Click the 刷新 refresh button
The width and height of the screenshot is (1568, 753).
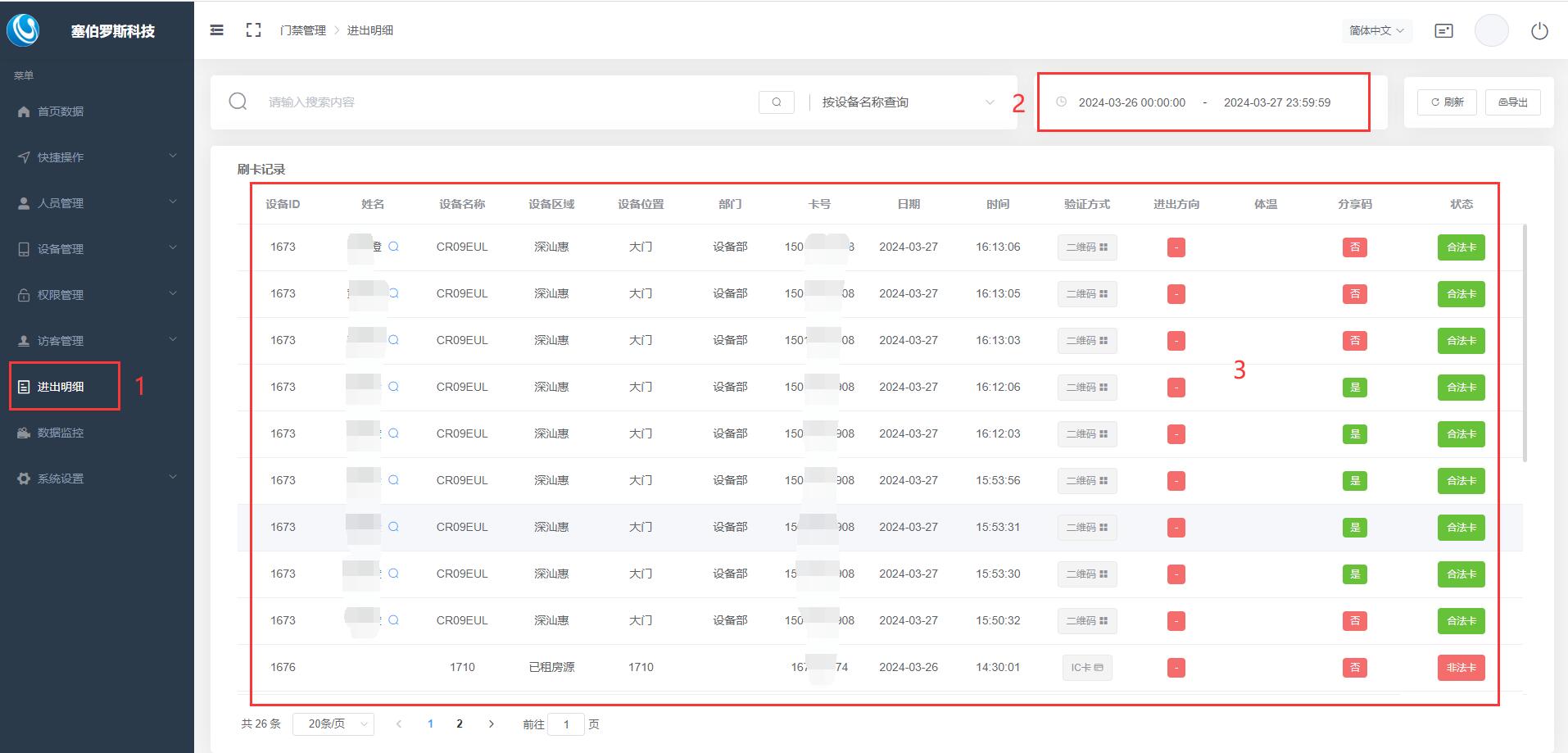pyautogui.click(x=1448, y=102)
